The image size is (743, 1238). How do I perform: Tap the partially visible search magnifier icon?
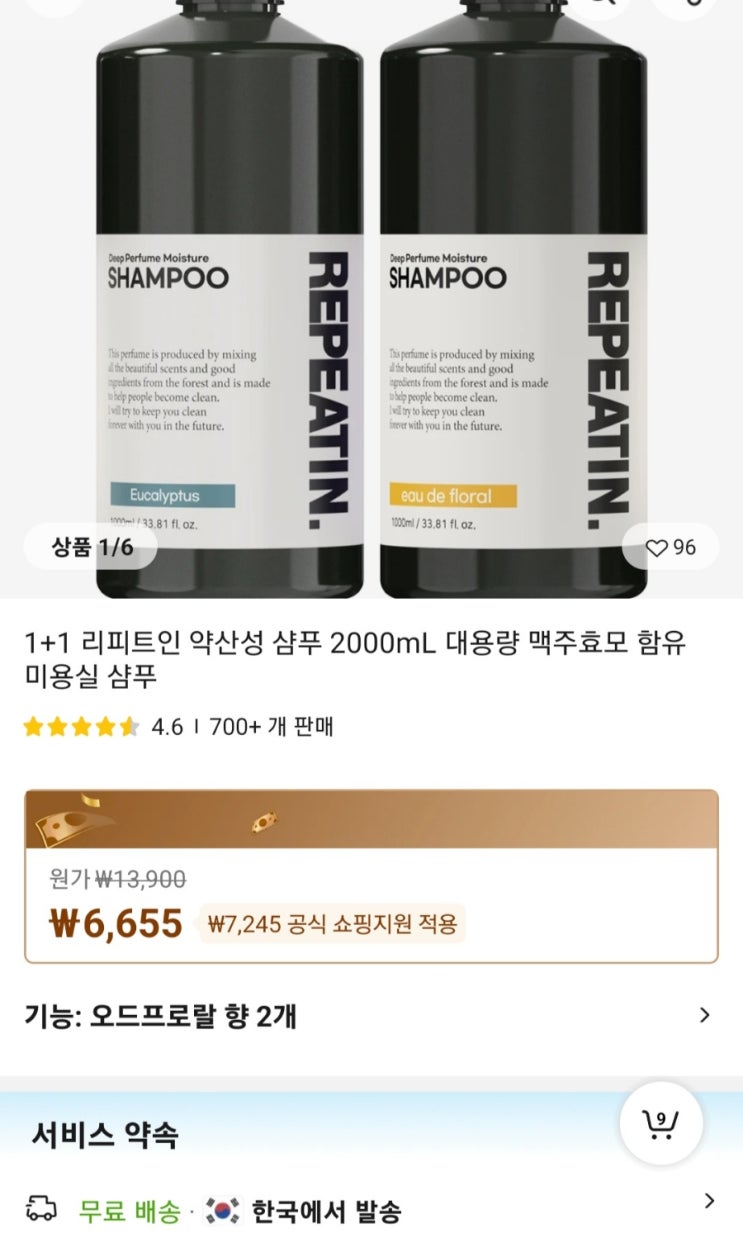pos(601,5)
